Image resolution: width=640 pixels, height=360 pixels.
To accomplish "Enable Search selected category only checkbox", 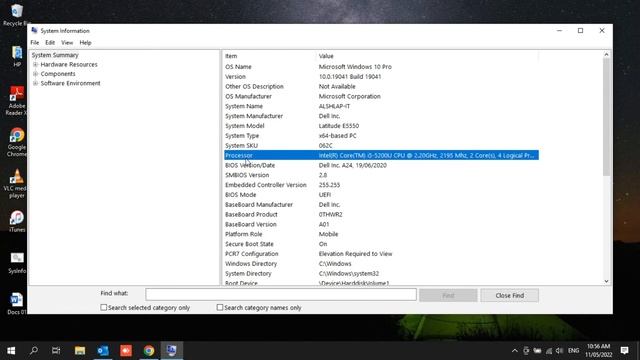I will [x=104, y=307].
